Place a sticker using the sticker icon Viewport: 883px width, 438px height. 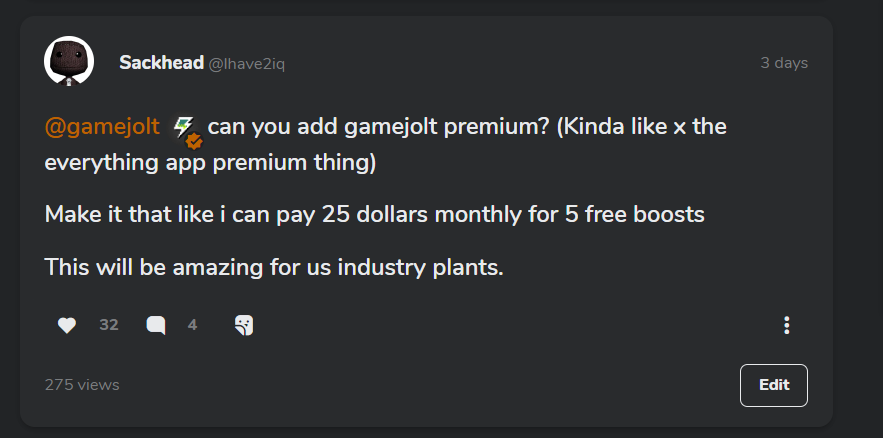(x=243, y=325)
